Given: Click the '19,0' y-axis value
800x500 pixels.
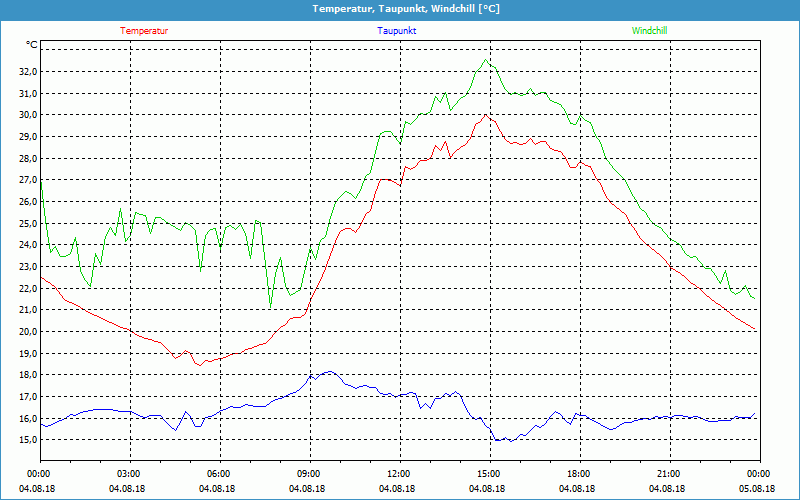Looking at the screenshot, I should tap(28, 353).
